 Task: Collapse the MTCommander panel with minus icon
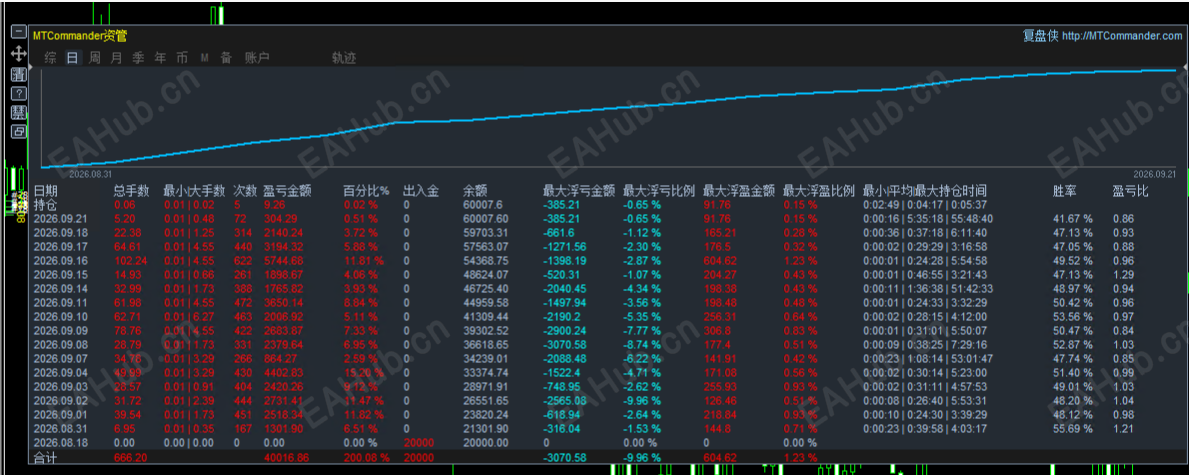tap(19, 33)
